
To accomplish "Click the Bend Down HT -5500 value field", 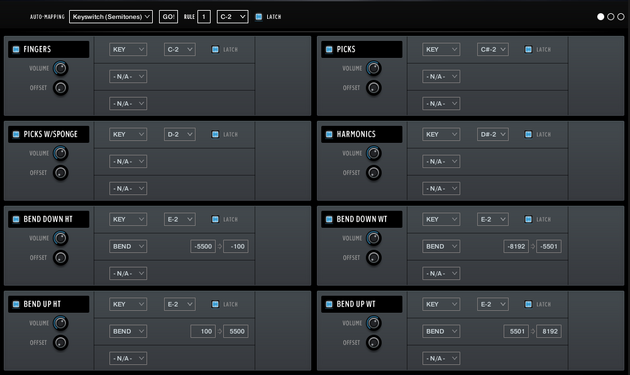I will [203, 246].
